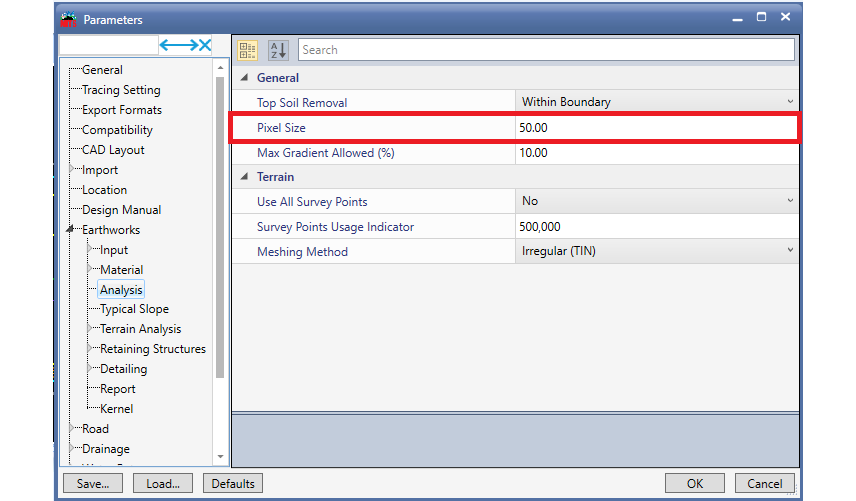
Task: Click Max Gradient Allowed (%) label
Action: pos(326,153)
